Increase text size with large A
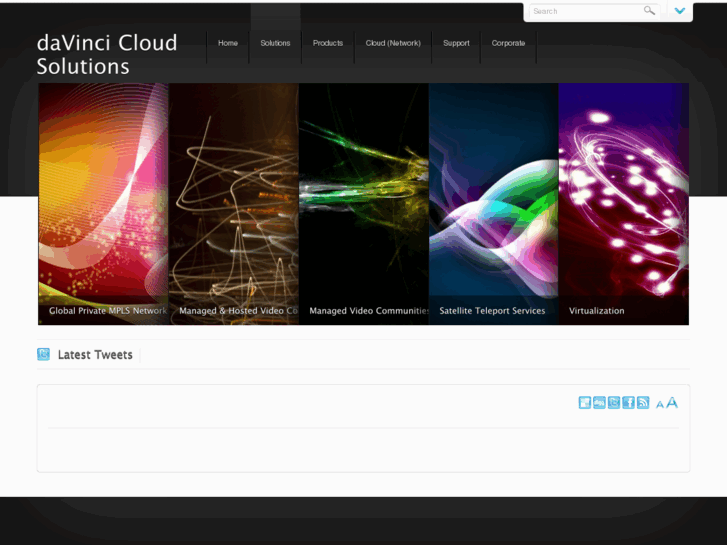Viewport: 727px width, 545px height. click(672, 403)
